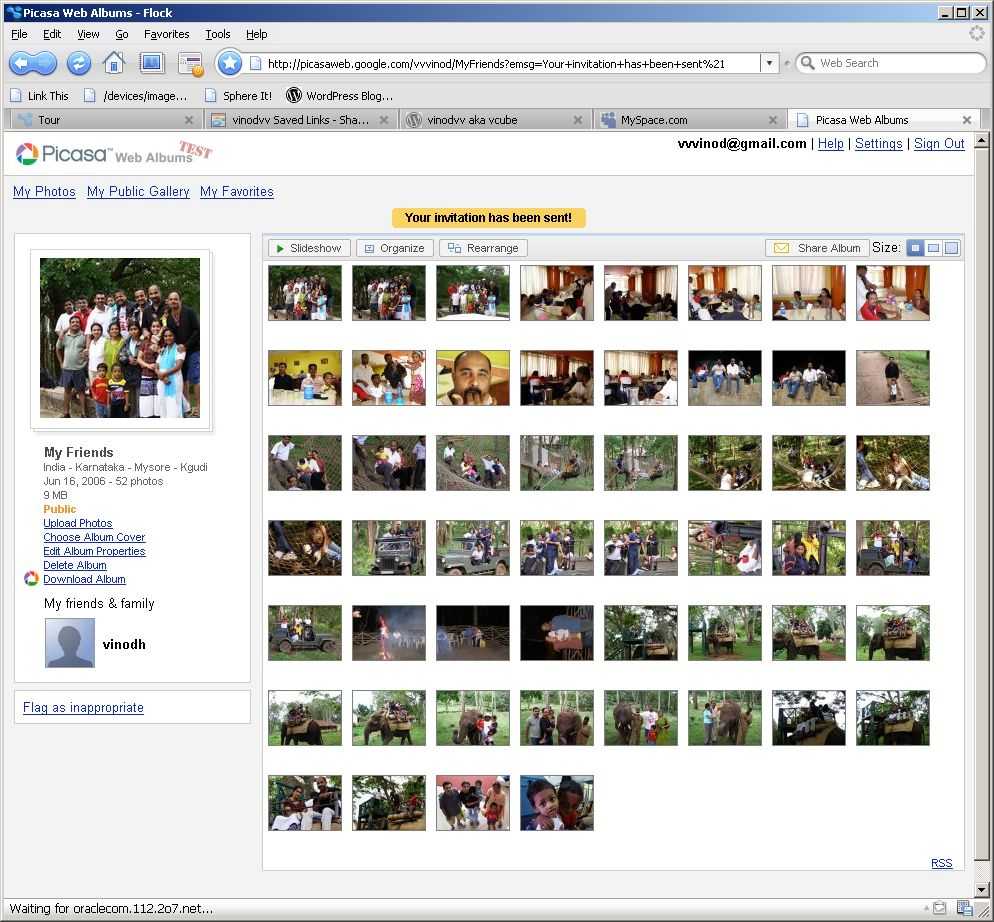Click the Upload Photos link
This screenshot has width=994, height=922.
77,523
